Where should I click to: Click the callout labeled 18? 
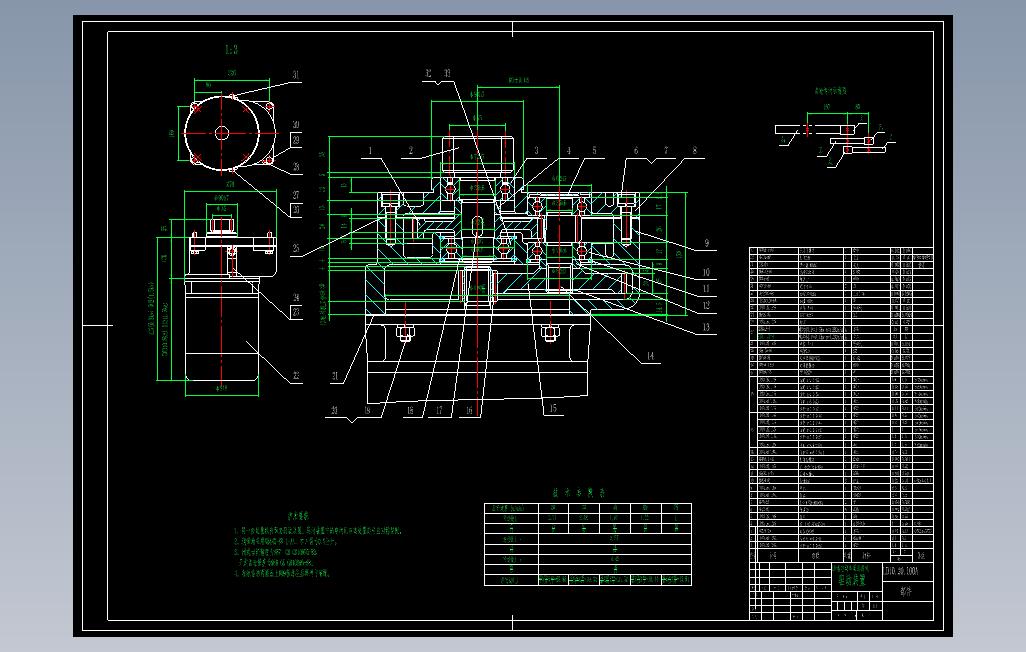(410, 410)
